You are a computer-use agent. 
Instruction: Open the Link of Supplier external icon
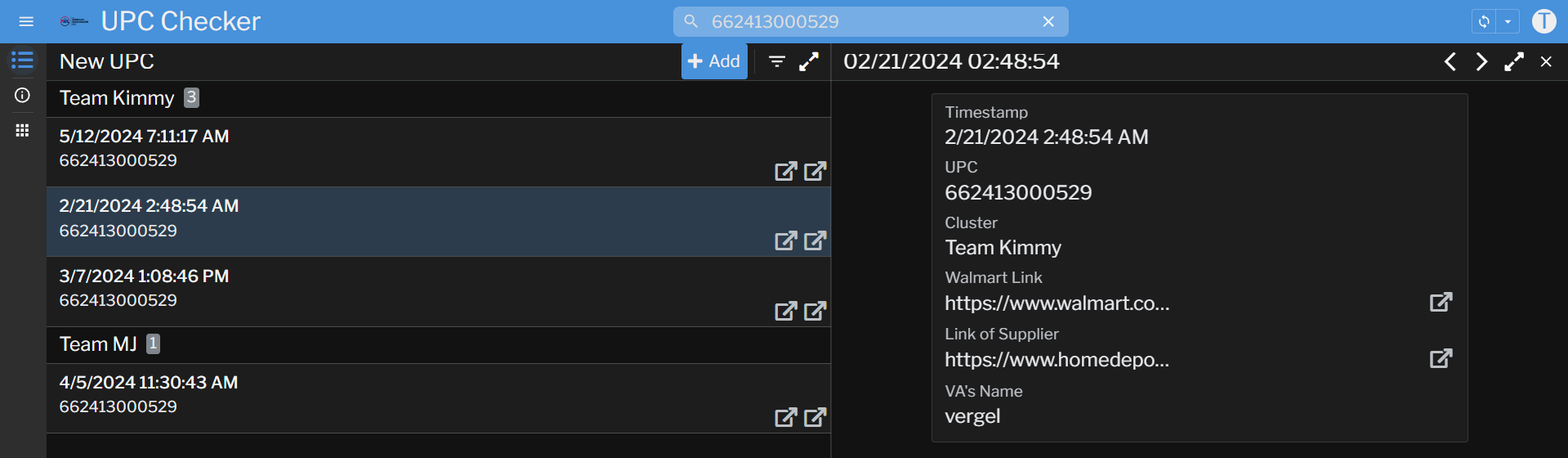tap(1441, 358)
